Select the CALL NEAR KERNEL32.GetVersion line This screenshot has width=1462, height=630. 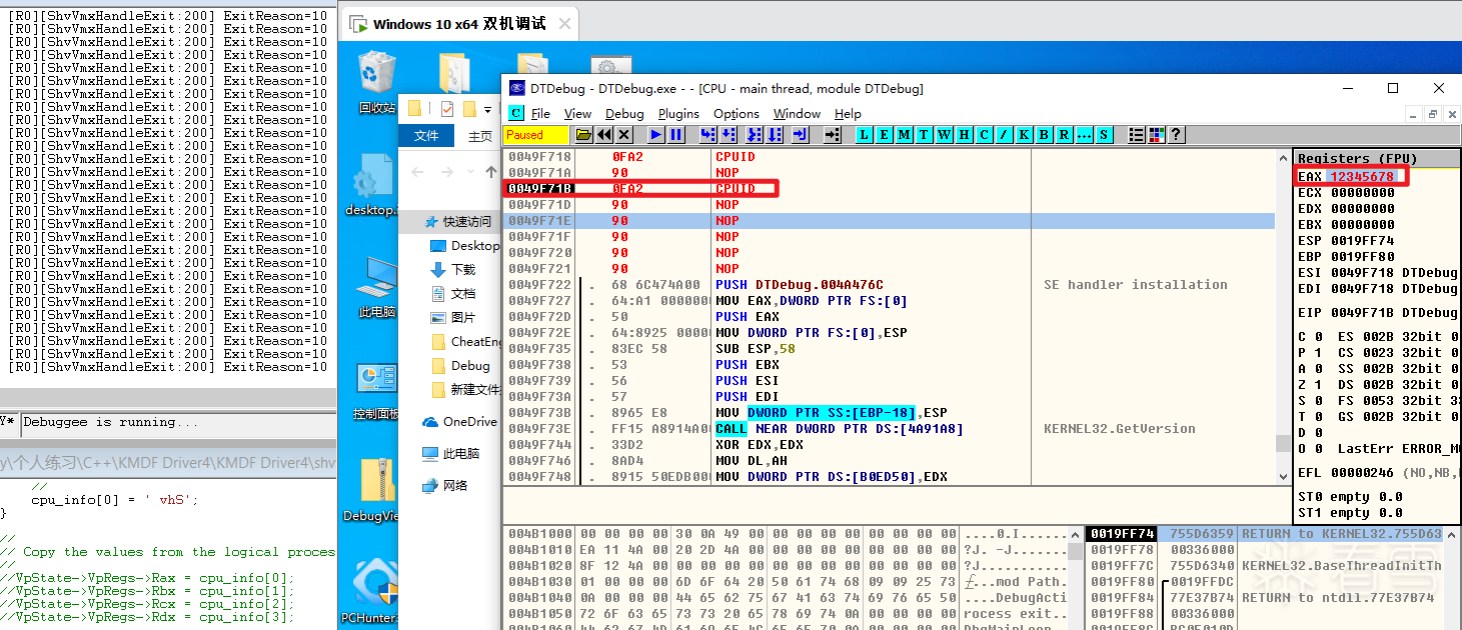point(890,429)
